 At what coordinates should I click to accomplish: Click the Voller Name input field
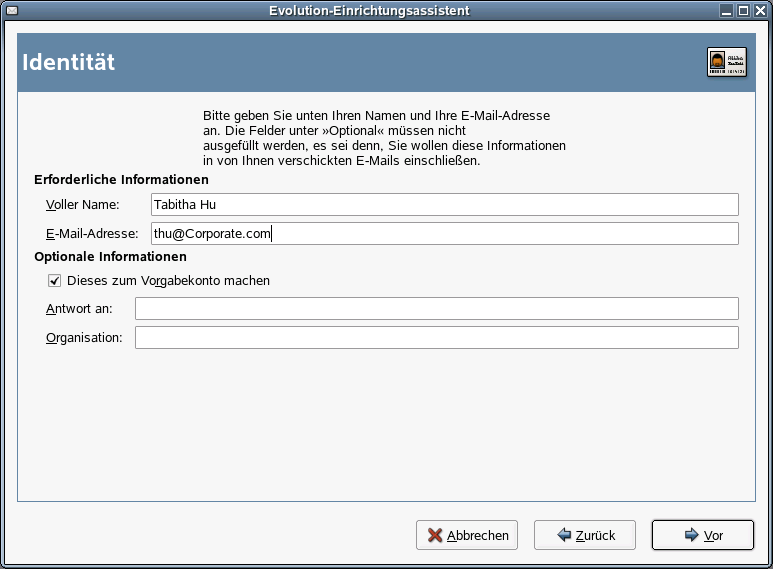pos(445,205)
